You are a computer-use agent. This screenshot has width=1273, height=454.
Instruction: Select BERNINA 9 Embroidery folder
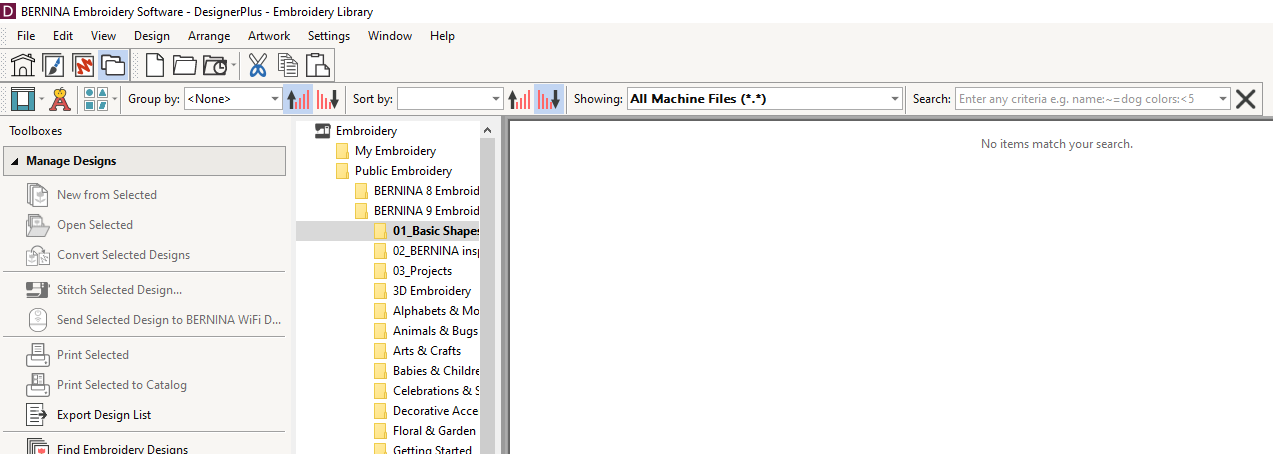(426, 211)
